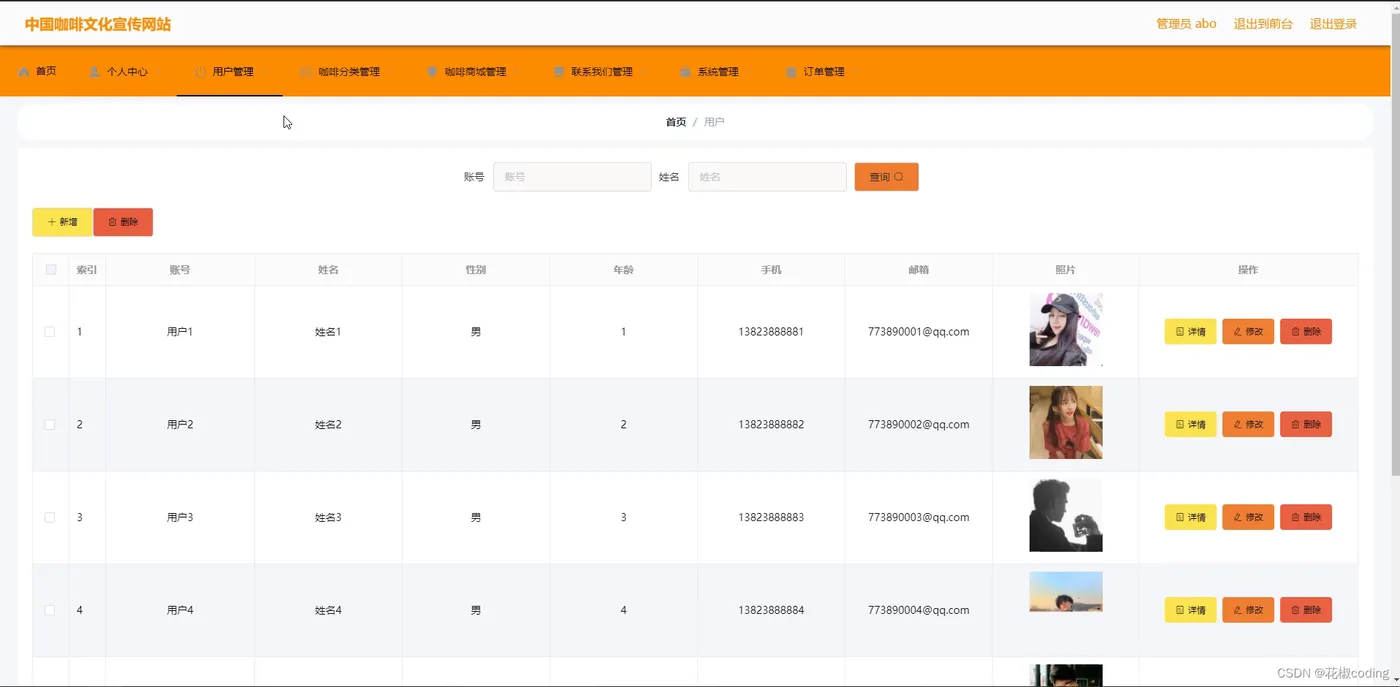Image resolution: width=1400 pixels, height=687 pixels.
Task: Focus the 账号 search input
Action: click(572, 177)
